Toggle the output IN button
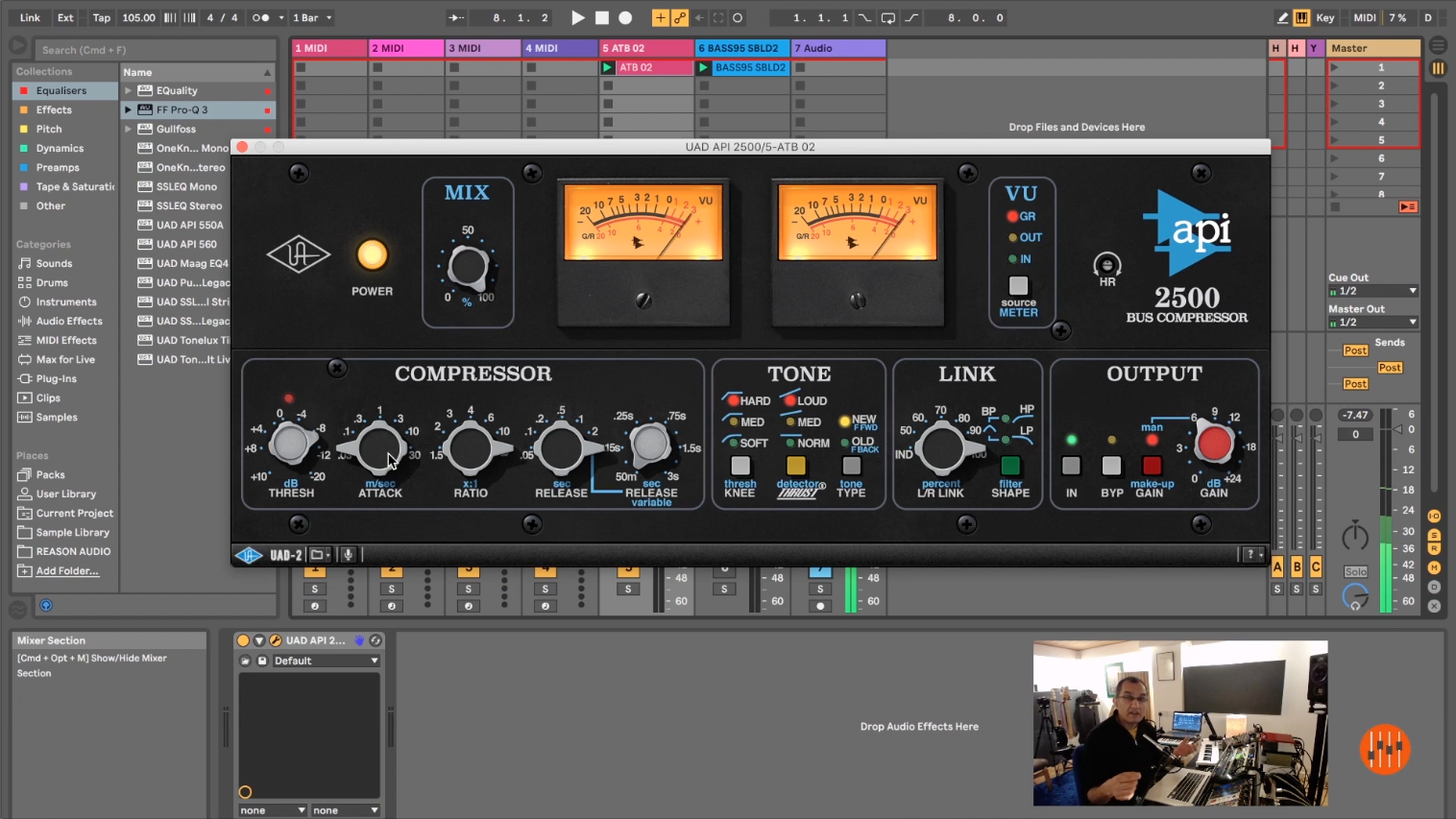Image resolution: width=1456 pixels, height=819 pixels. (1071, 466)
